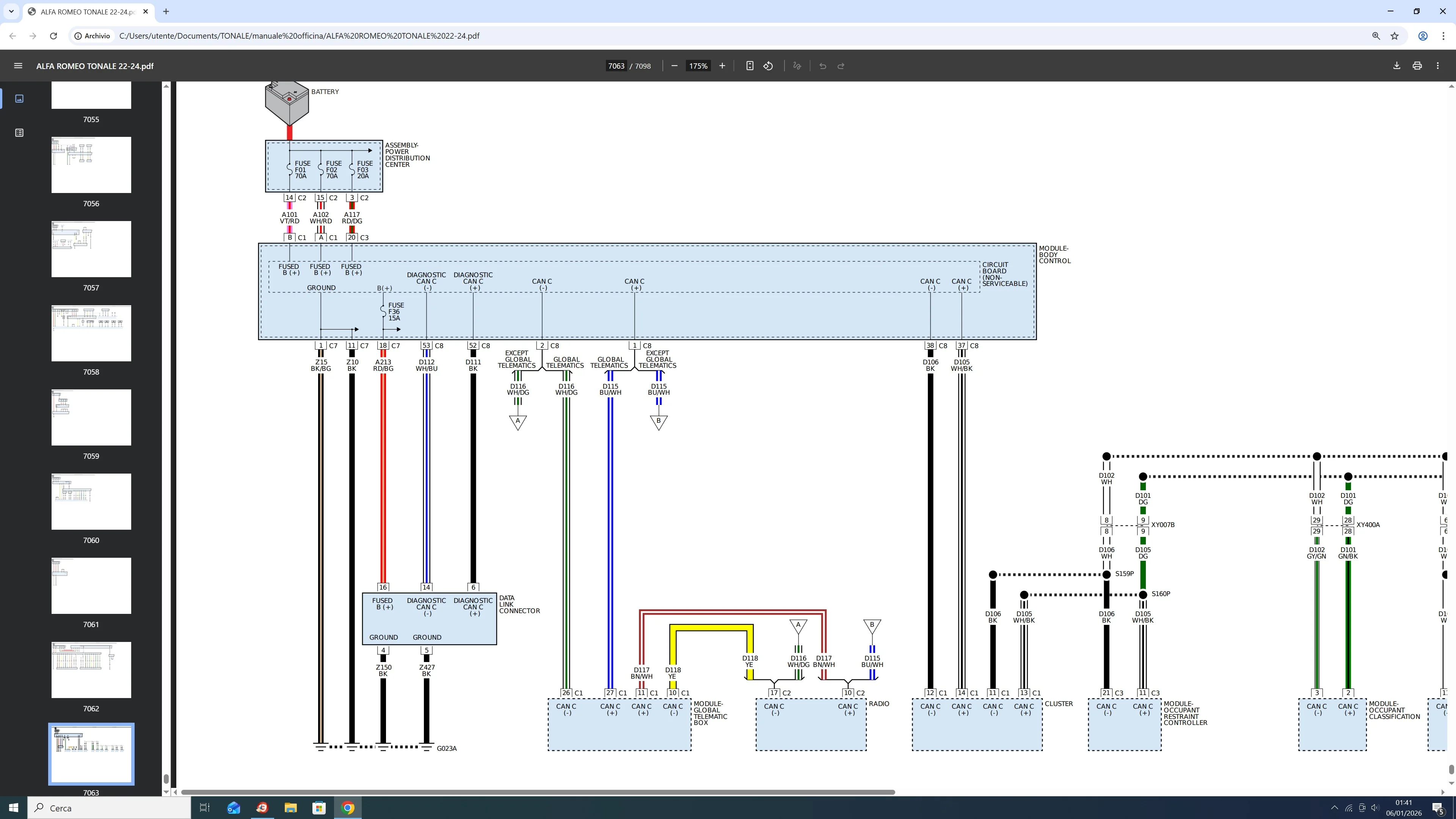The width and height of the screenshot is (1456, 819).
Task: Click the PDF horizontal scrollbar thumb
Action: [x=538, y=792]
